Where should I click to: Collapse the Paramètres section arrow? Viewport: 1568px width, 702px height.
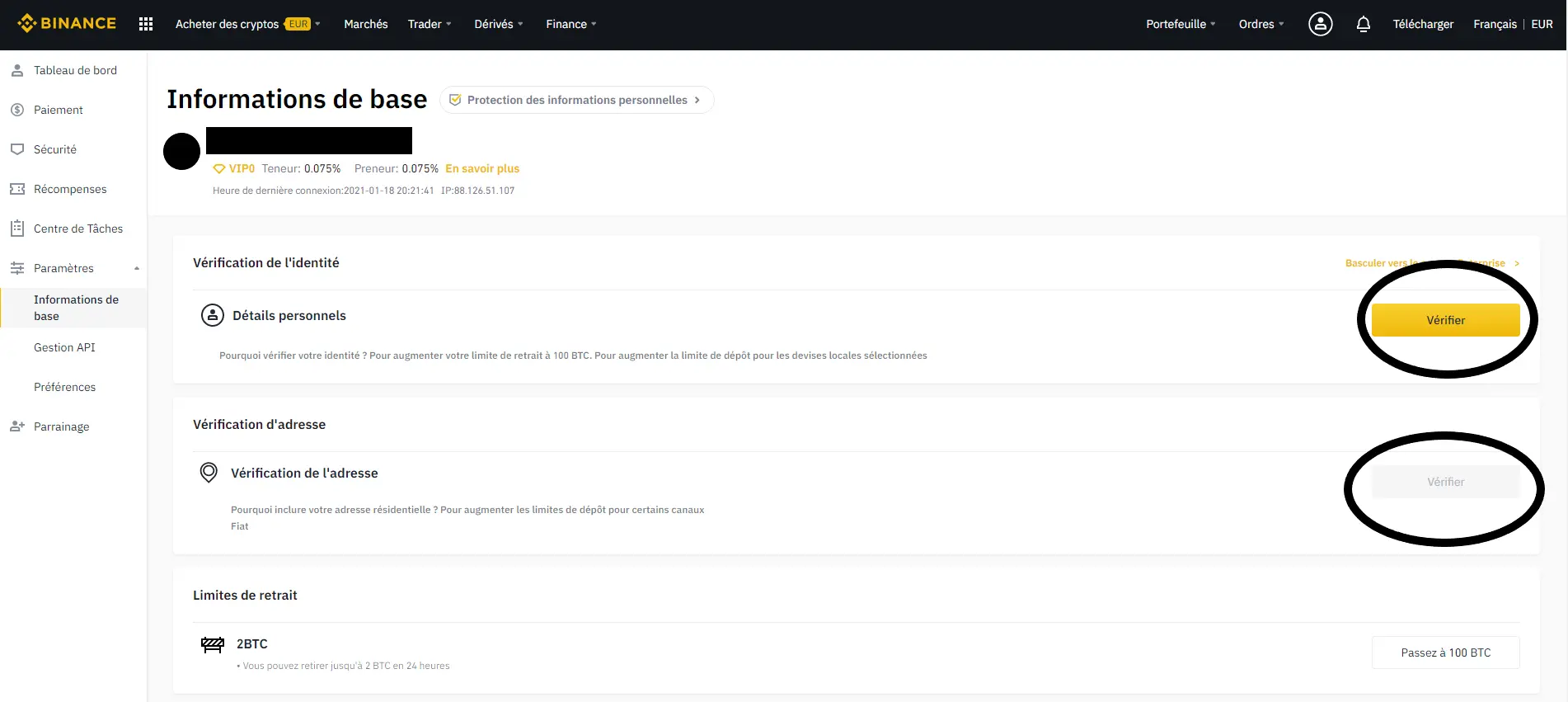(x=137, y=268)
